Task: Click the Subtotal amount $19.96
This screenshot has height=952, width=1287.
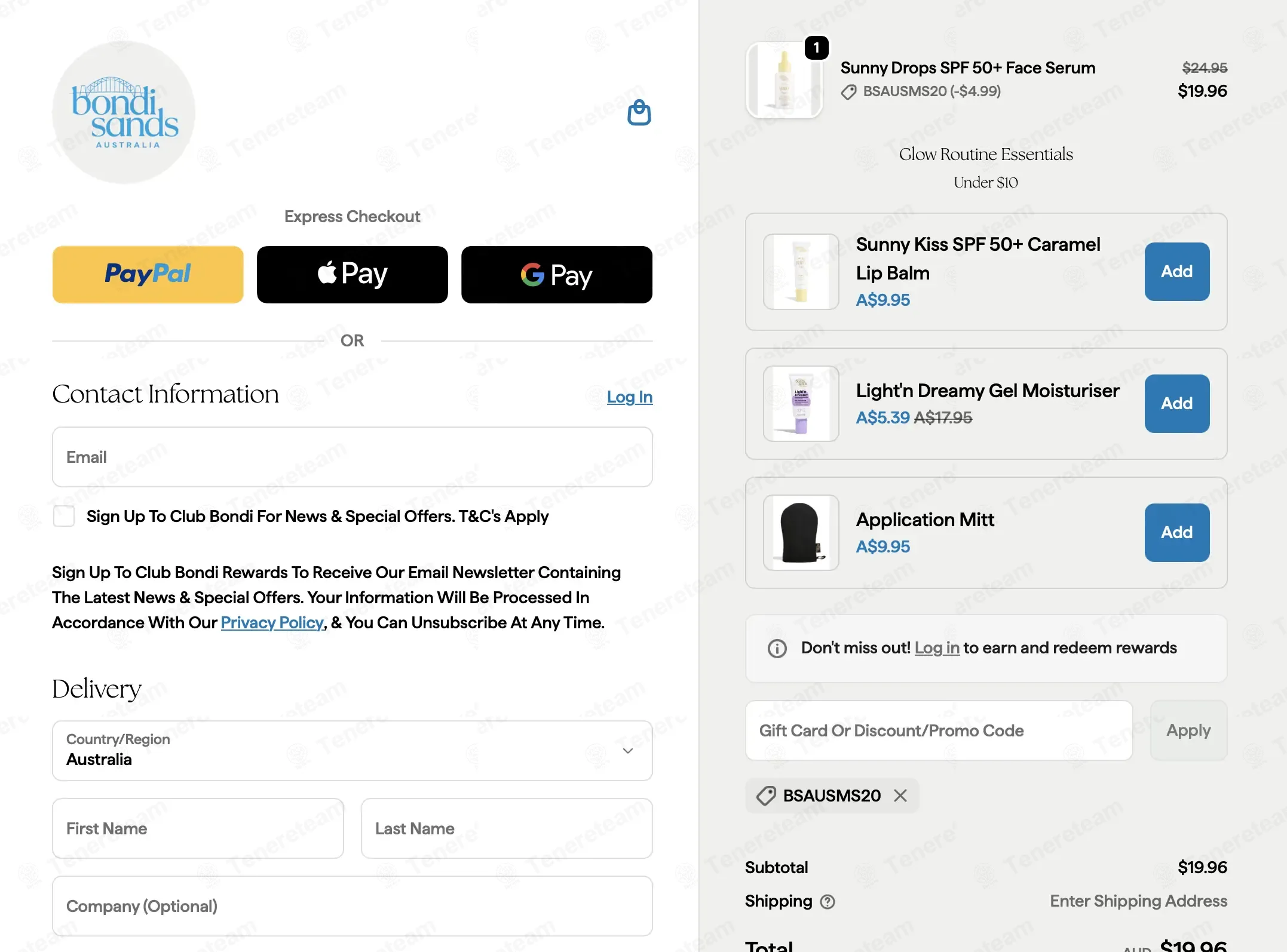Action: pos(1202,868)
